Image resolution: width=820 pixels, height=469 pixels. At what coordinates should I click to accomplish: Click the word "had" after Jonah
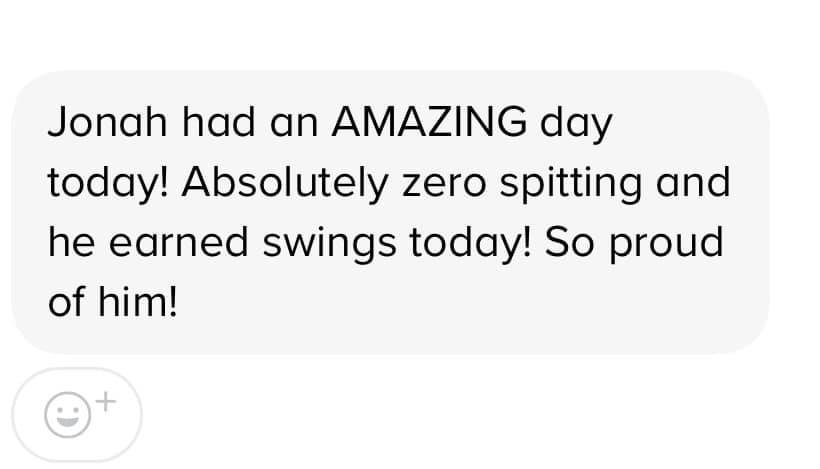point(219,122)
